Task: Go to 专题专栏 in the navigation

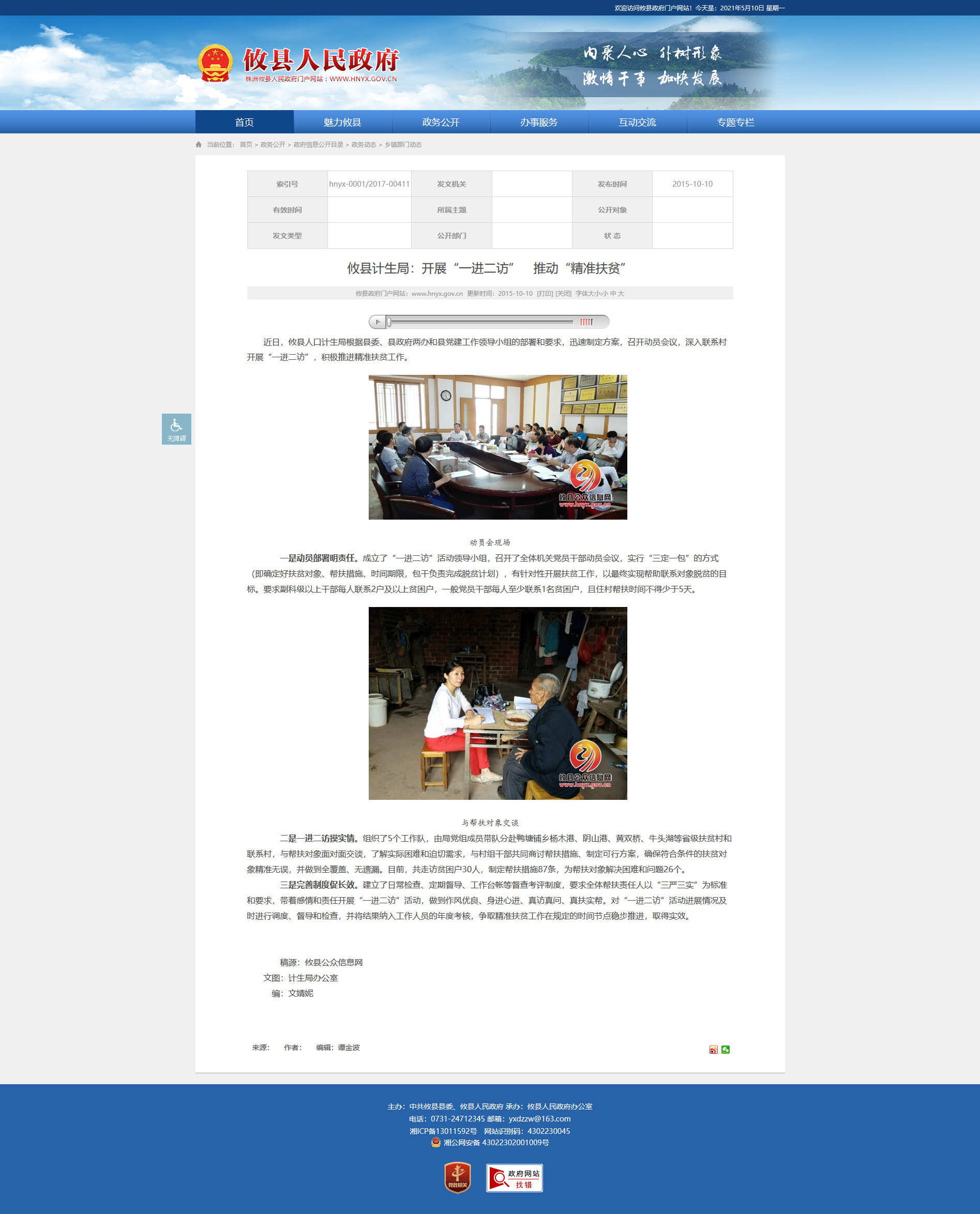Action: (x=735, y=122)
